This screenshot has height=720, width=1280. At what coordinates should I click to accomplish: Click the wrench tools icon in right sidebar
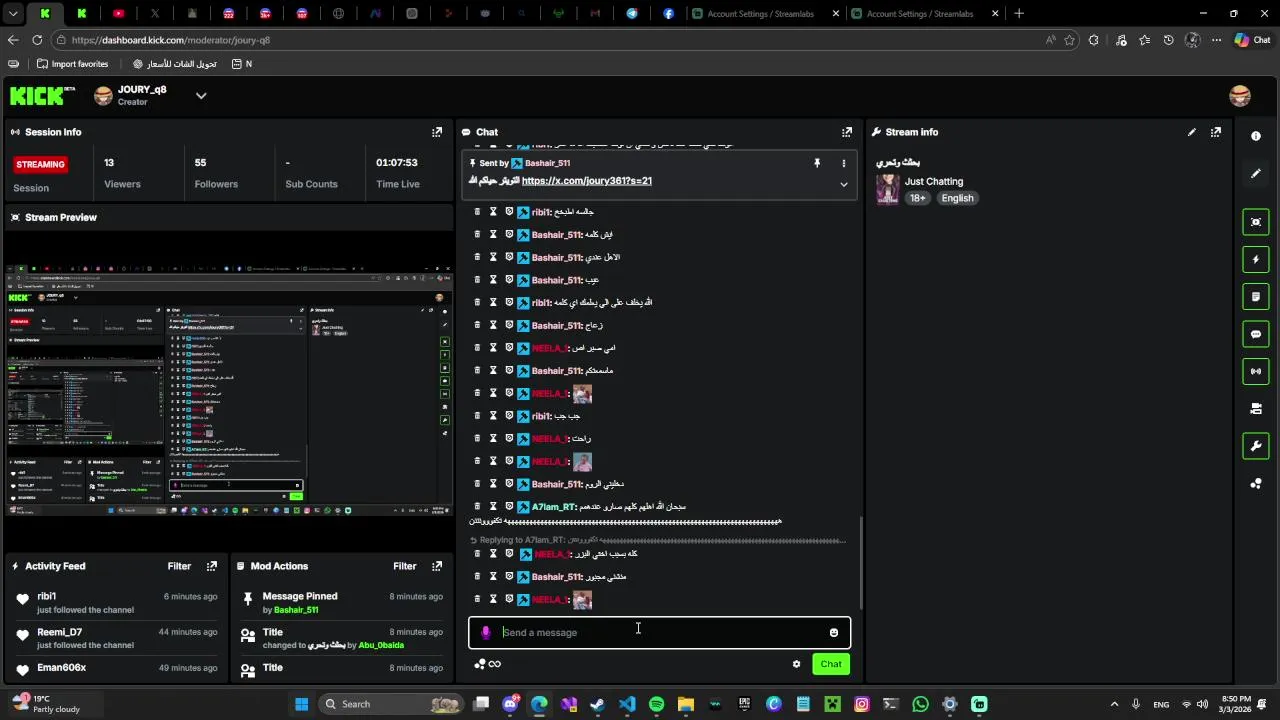[x=1256, y=446]
